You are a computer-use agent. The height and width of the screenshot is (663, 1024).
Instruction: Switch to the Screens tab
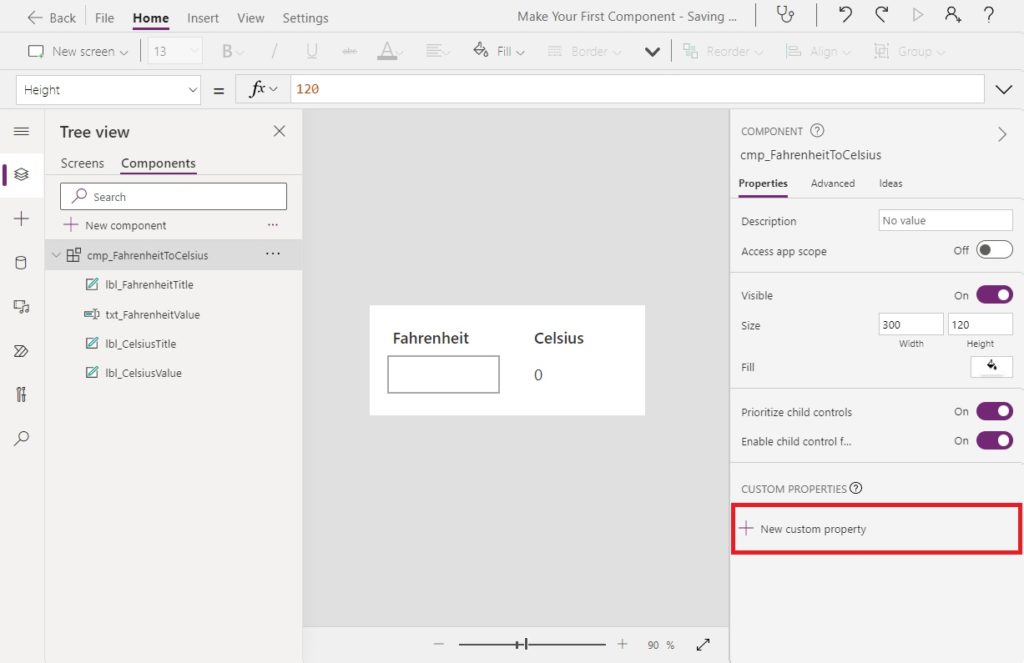click(x=82, y=163)
